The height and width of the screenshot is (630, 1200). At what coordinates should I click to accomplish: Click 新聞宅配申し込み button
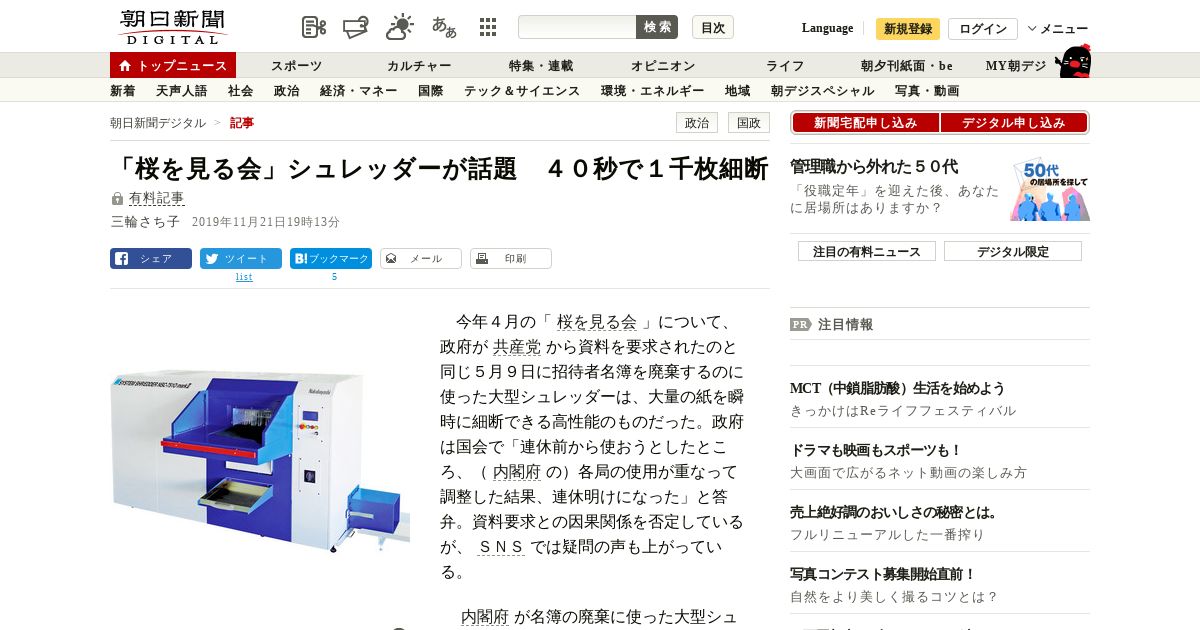click(x=866, y=122)
